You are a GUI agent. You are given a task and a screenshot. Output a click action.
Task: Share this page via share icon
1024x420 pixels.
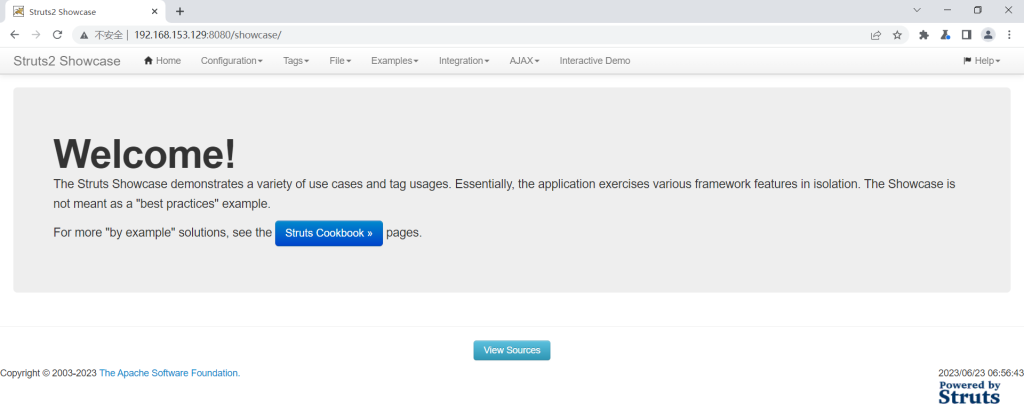[876, 35]
